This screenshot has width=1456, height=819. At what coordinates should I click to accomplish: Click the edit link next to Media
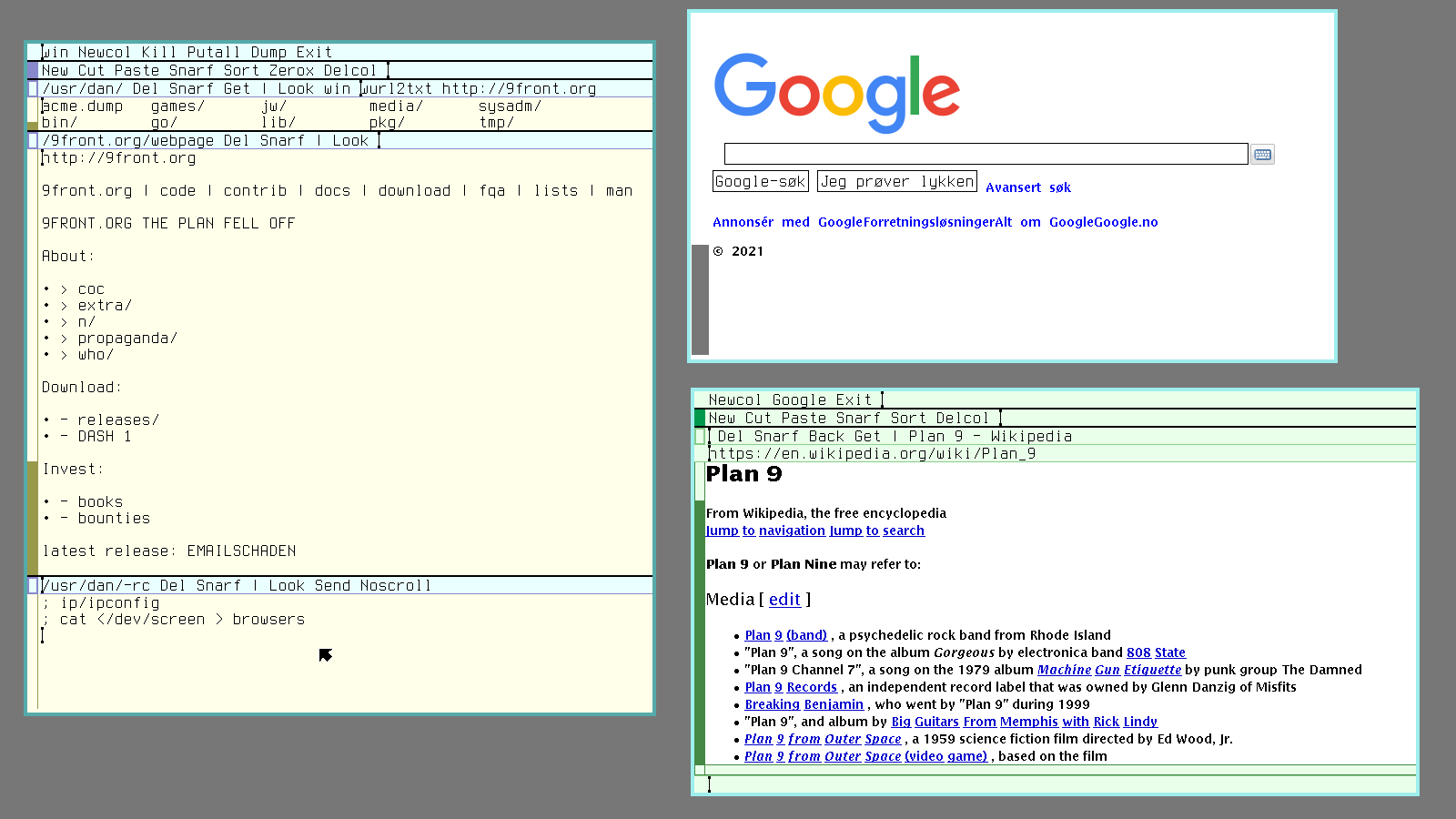pyautogui.click(x=784, y=600)
